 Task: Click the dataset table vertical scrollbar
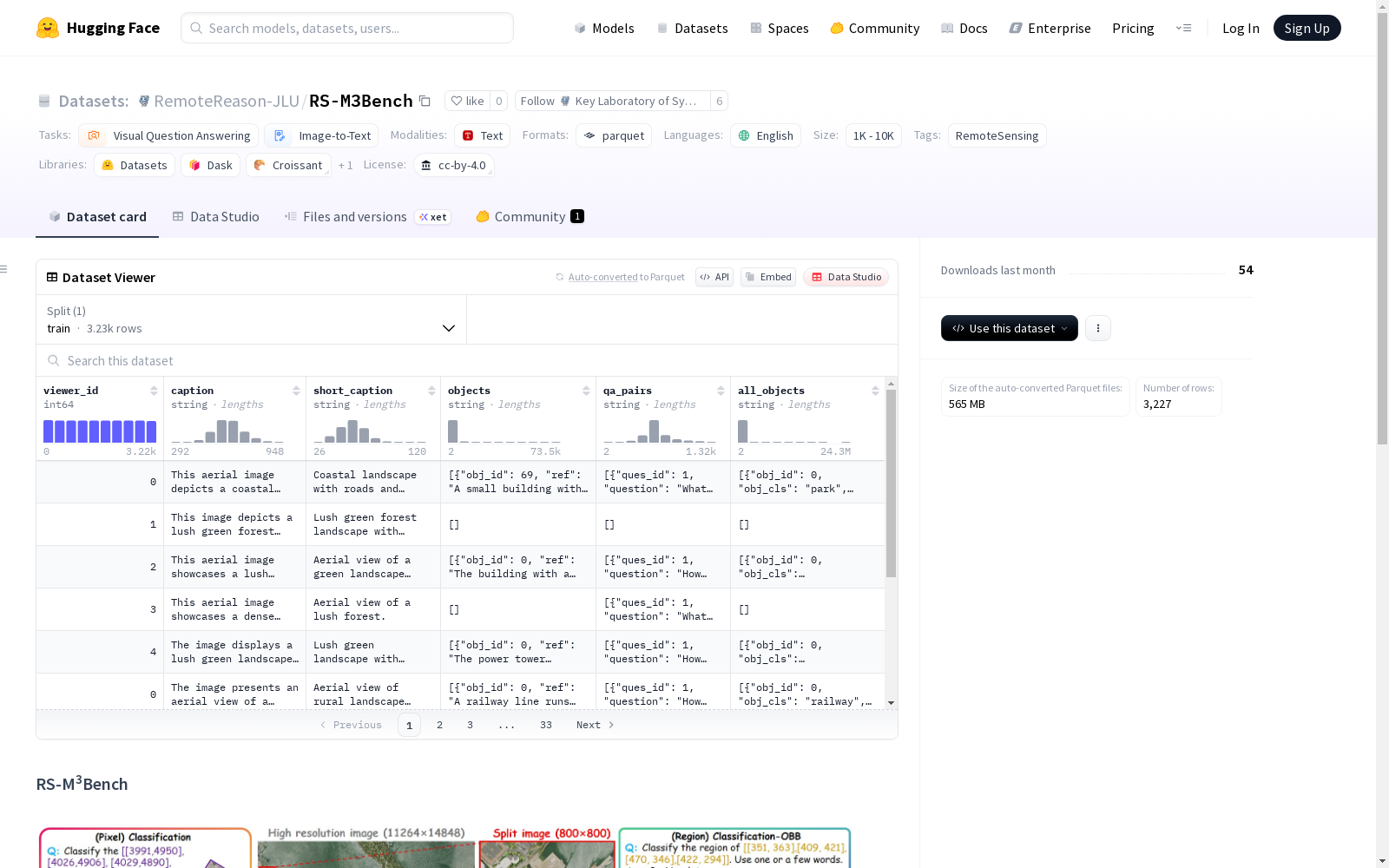point(891,483)
